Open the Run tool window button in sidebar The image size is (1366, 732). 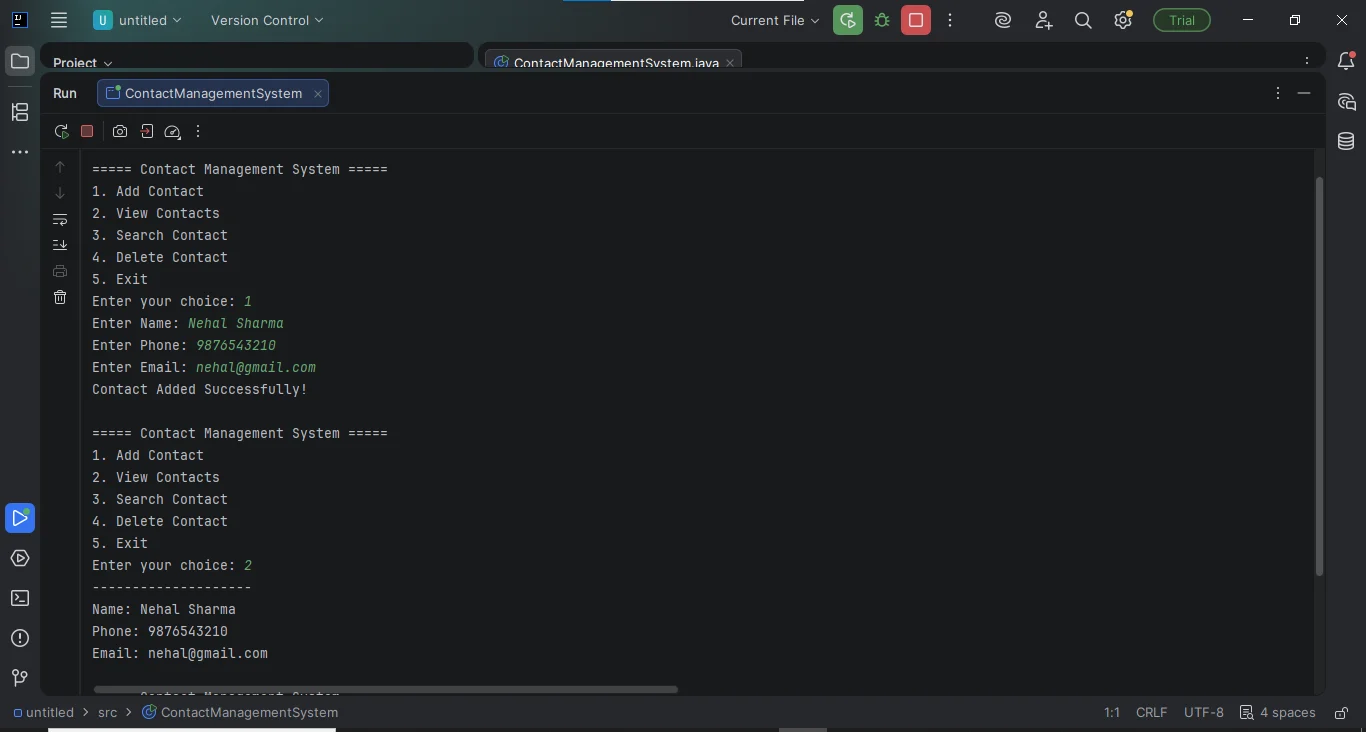click(20, 518)
